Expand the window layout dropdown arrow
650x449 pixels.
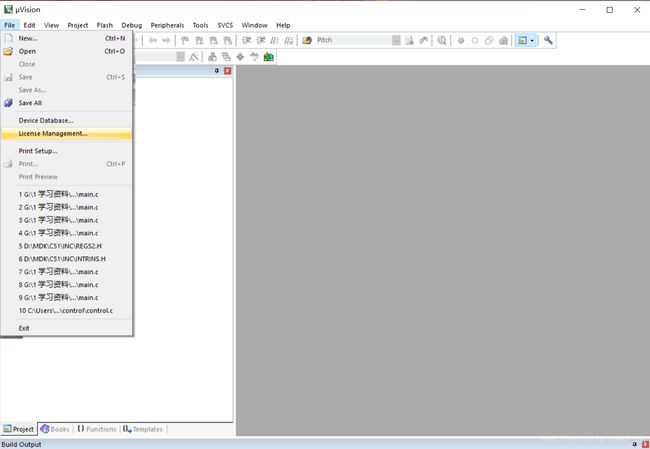[532, 40]
